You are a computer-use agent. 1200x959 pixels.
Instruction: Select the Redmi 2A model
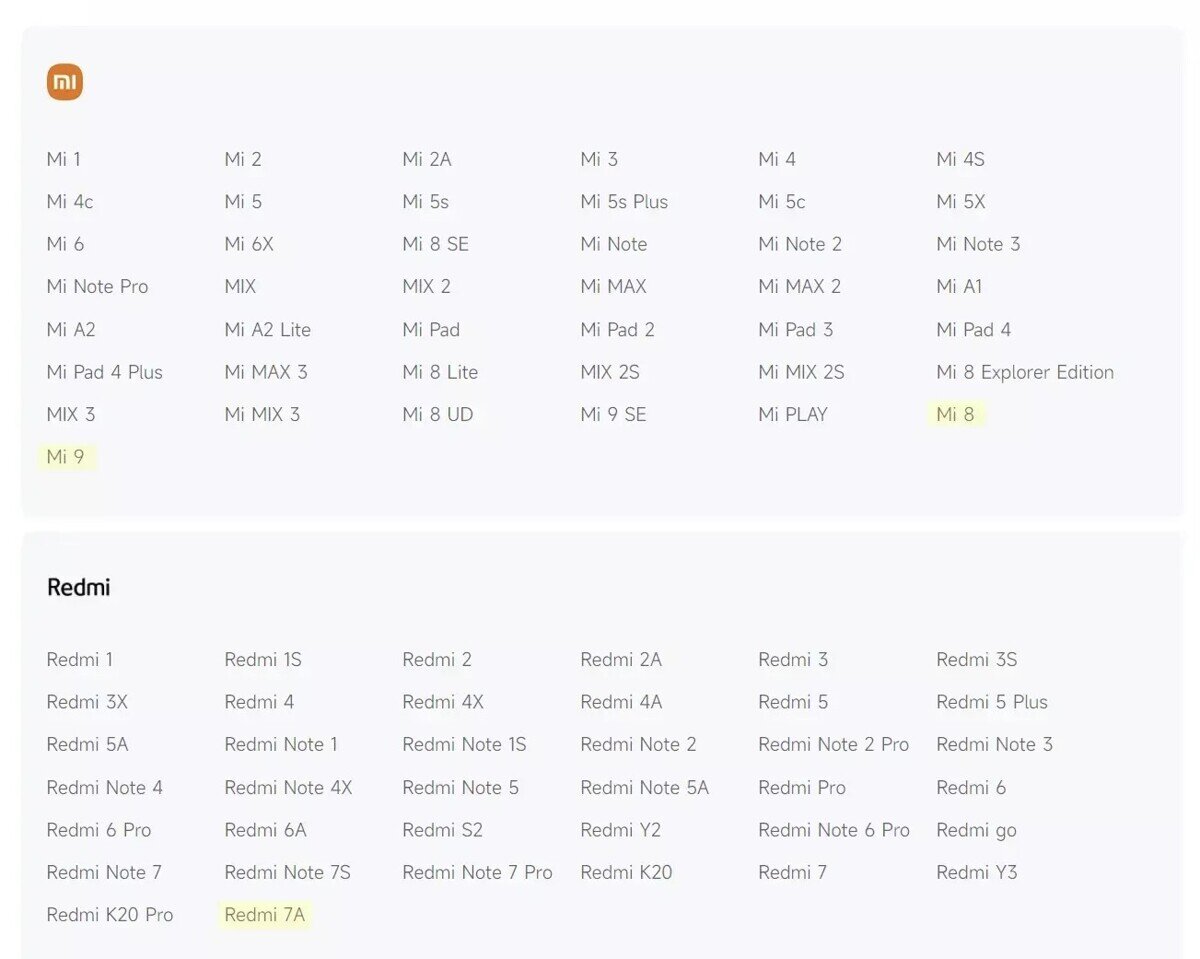[621, 660]
